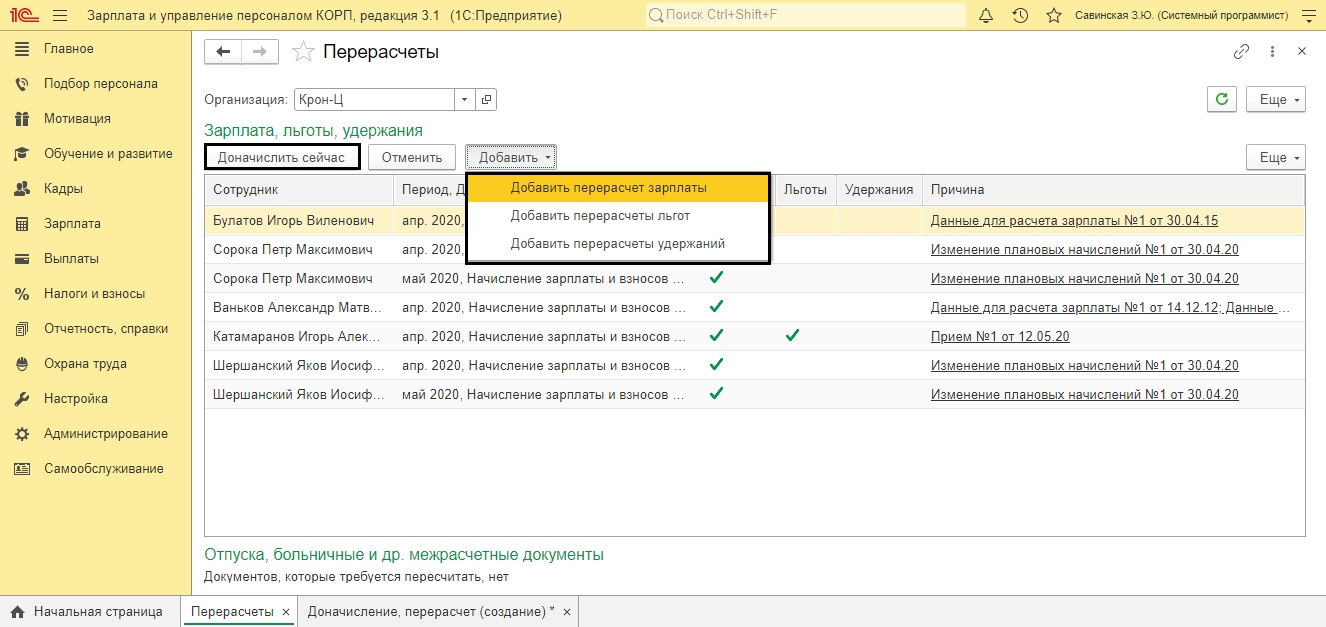
Task: Select Добавить перерасчеты льгот menu item
Action: tap(600, 215)
